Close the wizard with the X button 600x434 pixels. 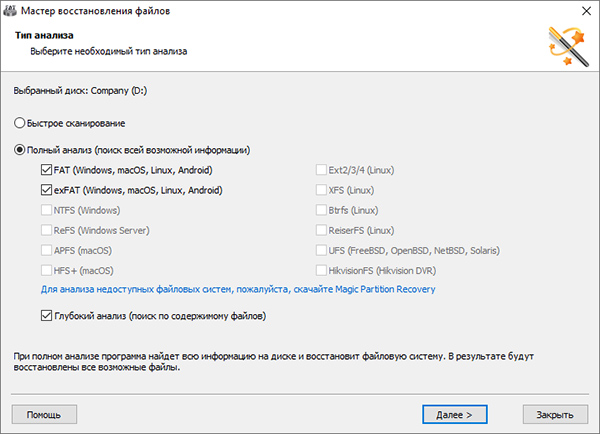tap(586, 11)
